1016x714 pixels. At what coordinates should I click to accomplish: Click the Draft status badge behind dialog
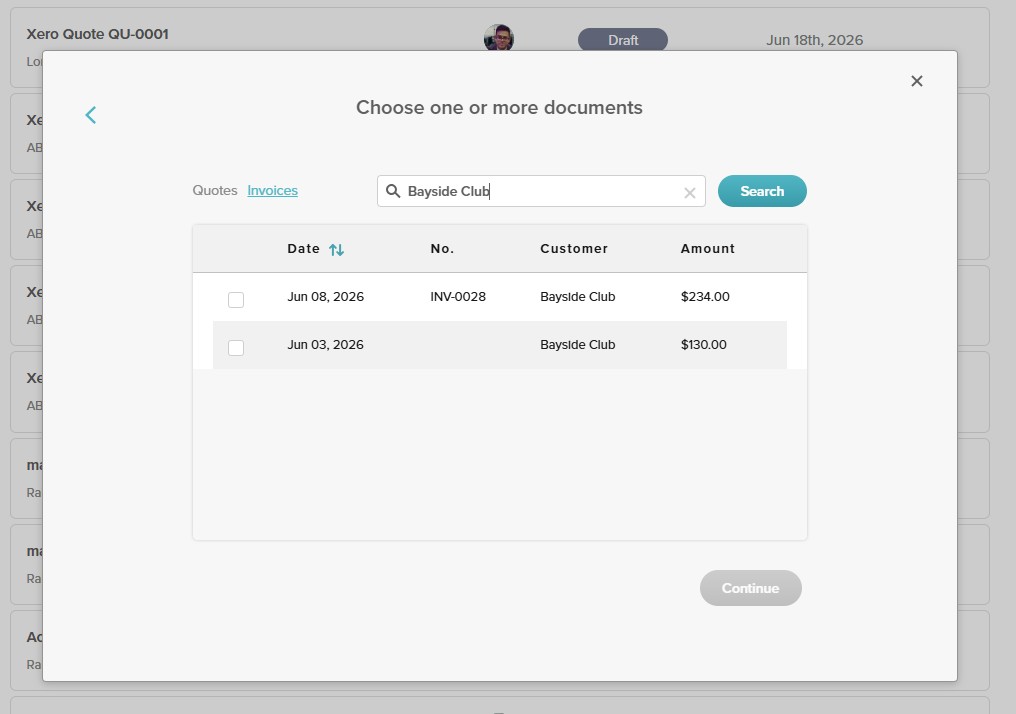(623, 40)
